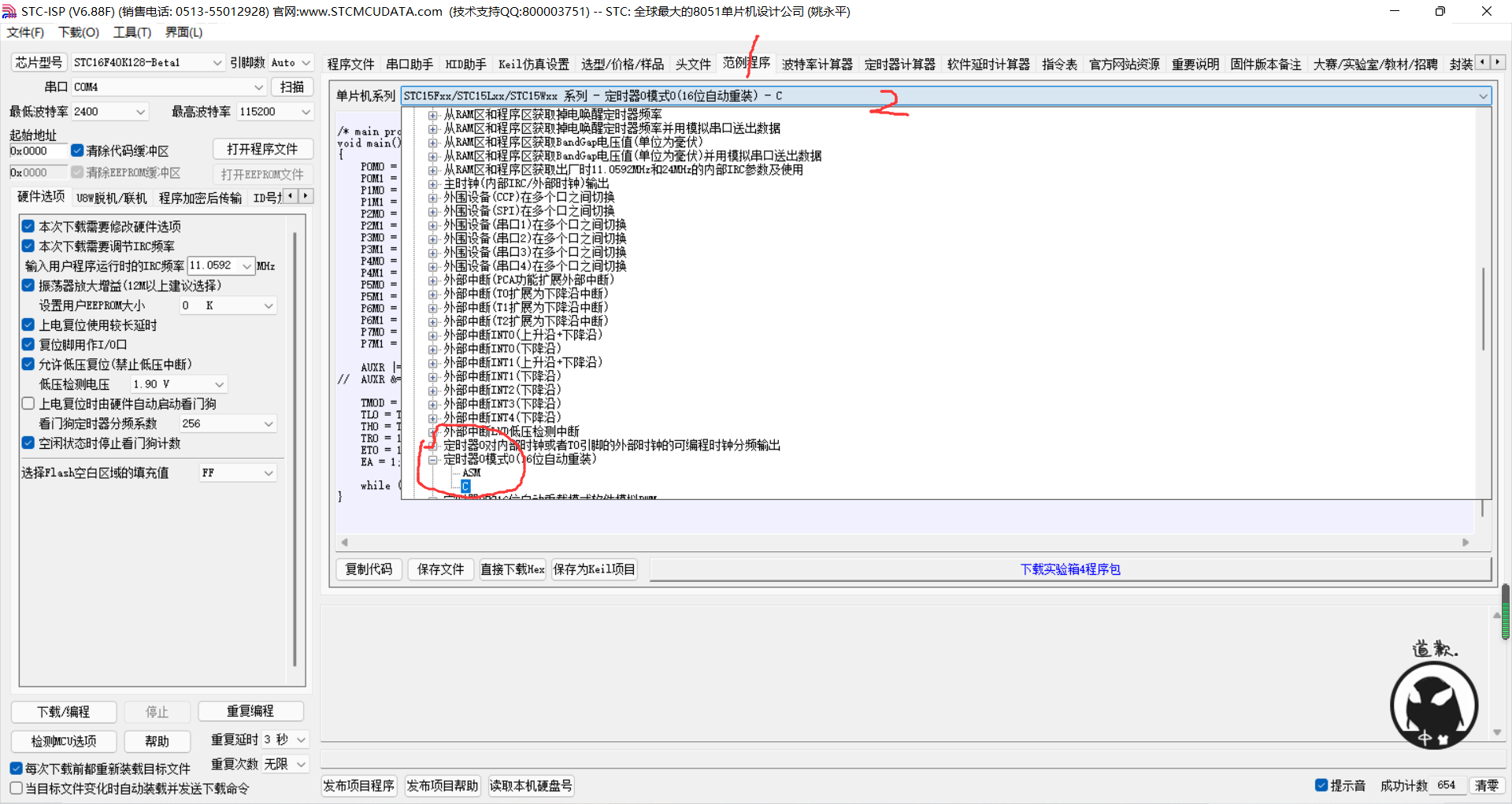Switch to the 波特率计算器 tab
This screenshot has height=804, width=1512.
(817, 64)
